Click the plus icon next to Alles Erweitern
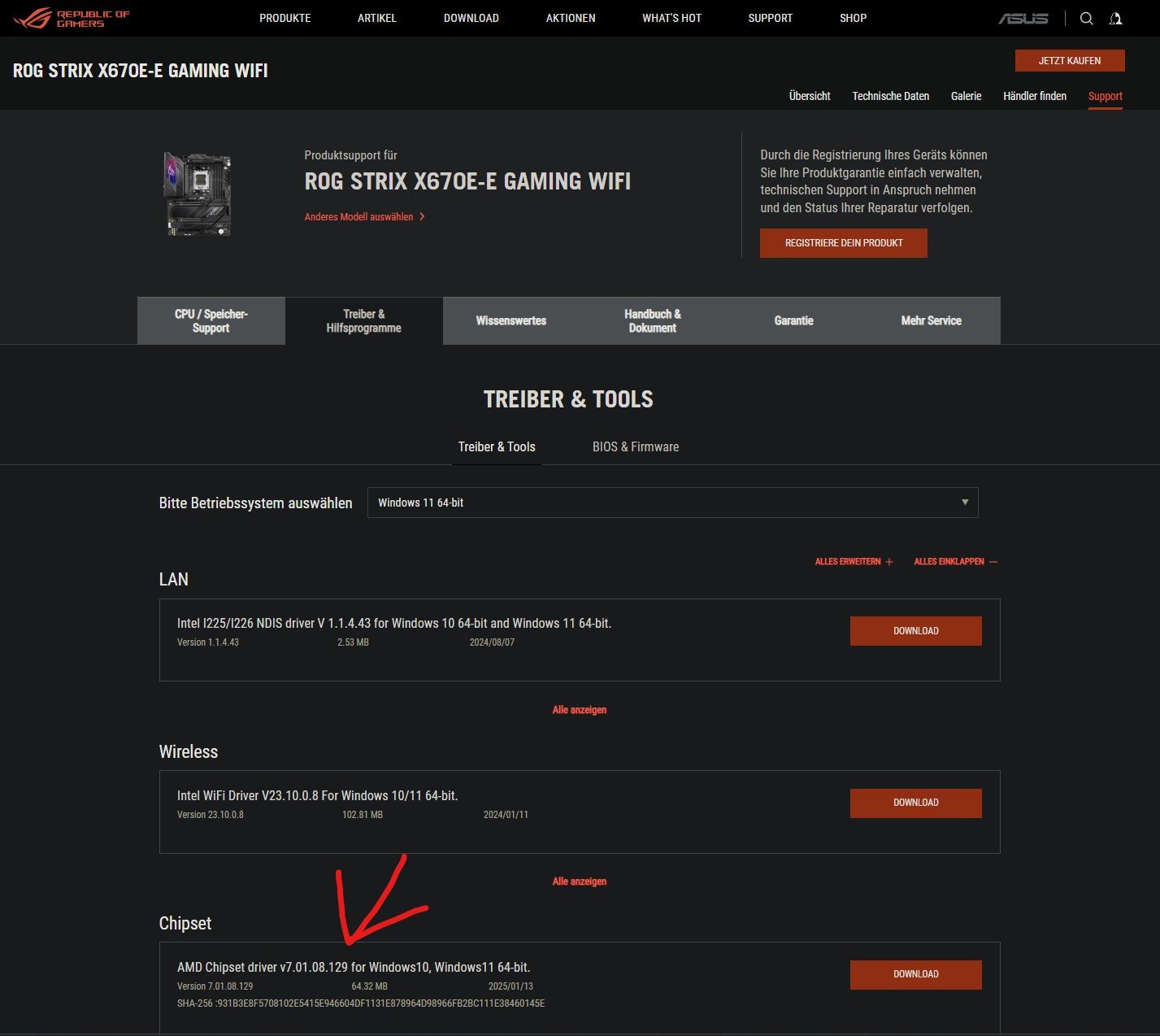Screen dimensions: 1160x1036 click(x=888, y=562)
